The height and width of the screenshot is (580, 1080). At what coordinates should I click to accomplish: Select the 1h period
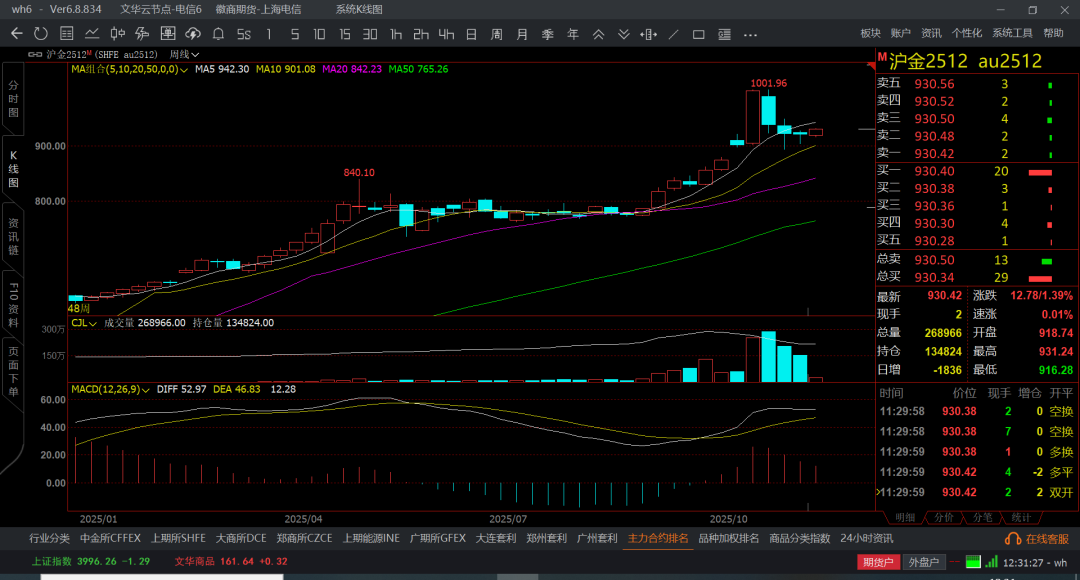pyautogui.click(x=395, y=34)
